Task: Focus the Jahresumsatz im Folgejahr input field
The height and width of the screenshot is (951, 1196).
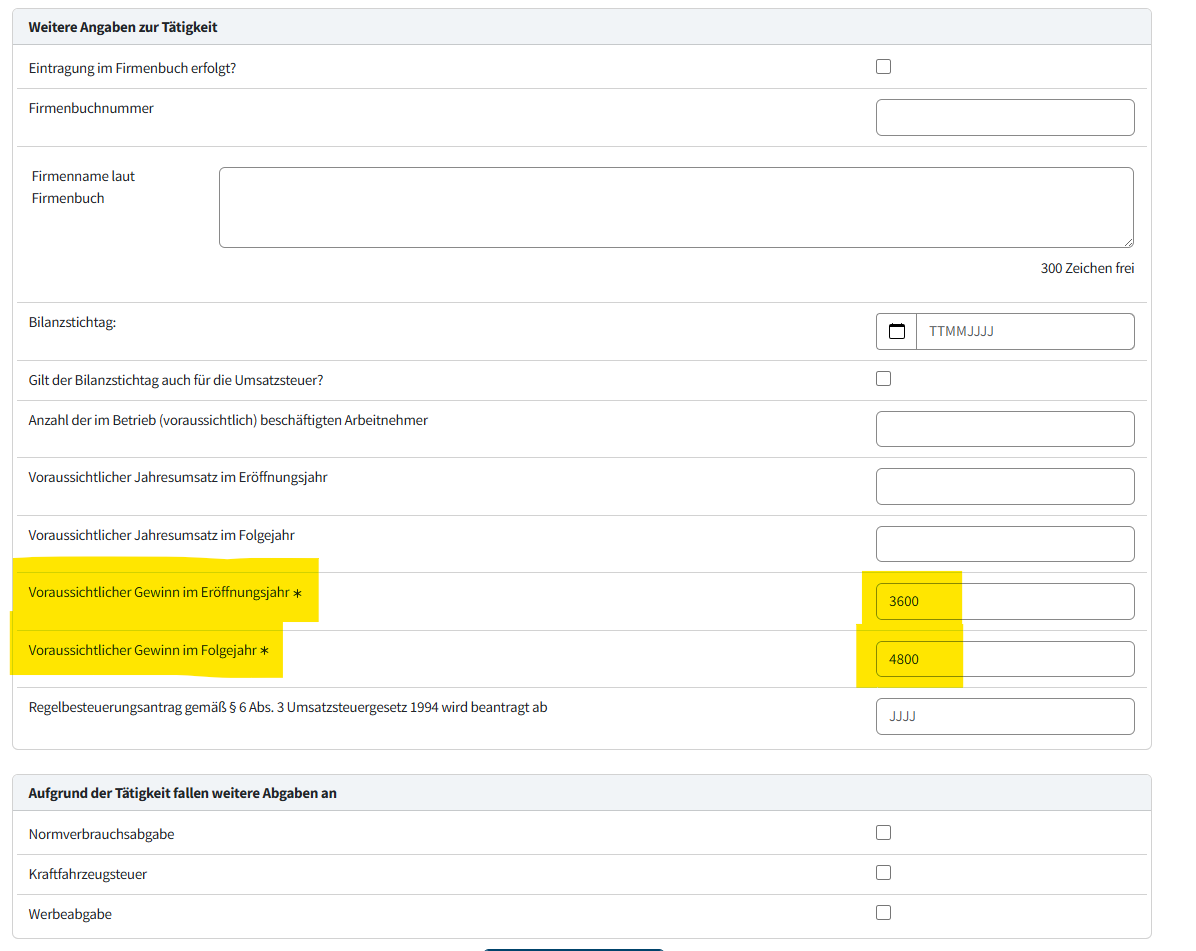Action: [1005, 544]
